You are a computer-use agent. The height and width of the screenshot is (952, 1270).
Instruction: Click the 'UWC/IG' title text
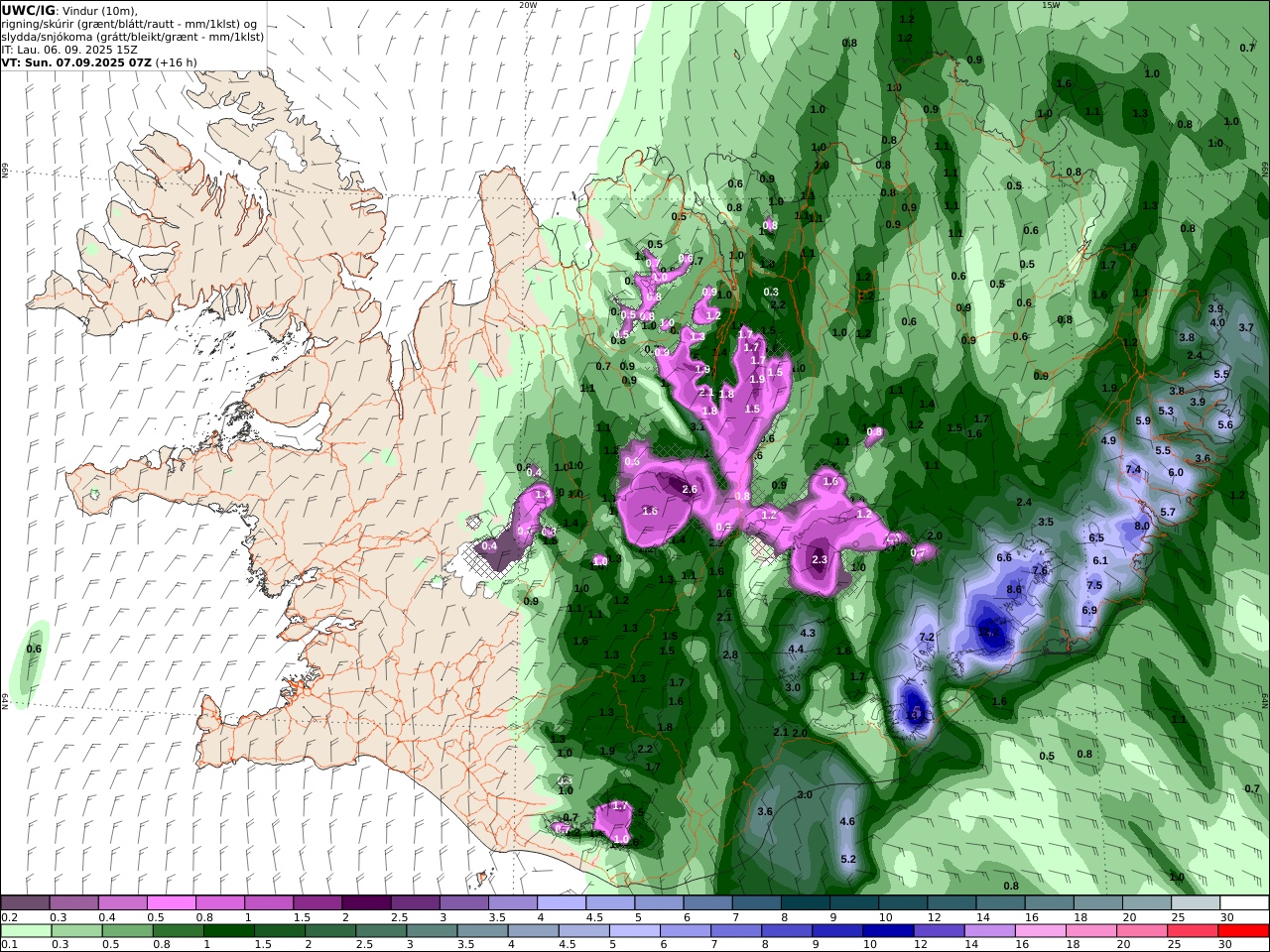tap(28, 10)
